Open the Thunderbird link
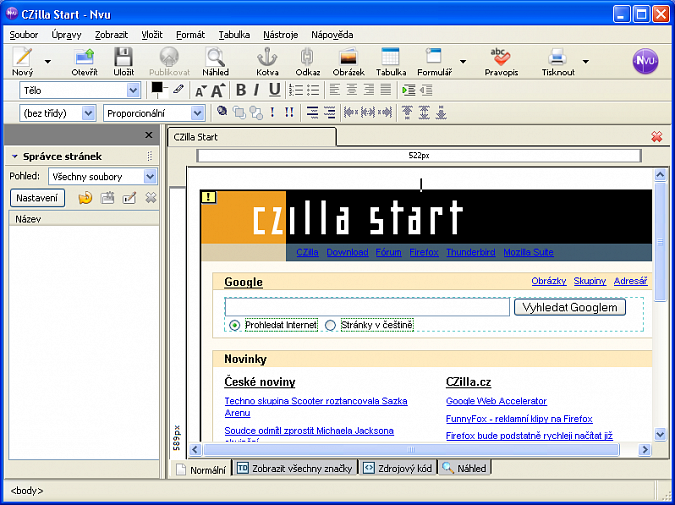 [x=471, y=252]
